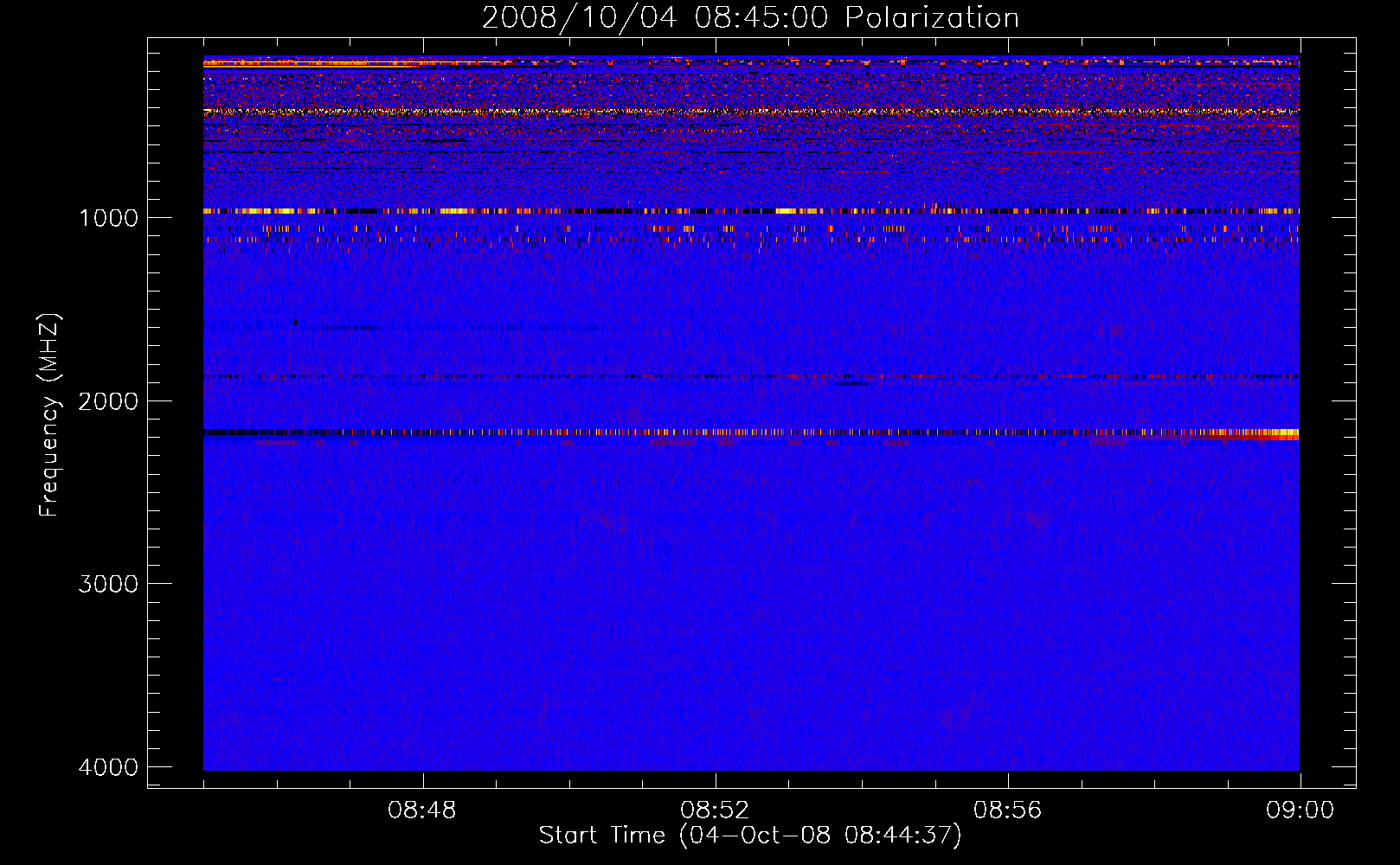Click the 08:52 time tick label
Screen dimensions: 1400x865
point(715,811)
